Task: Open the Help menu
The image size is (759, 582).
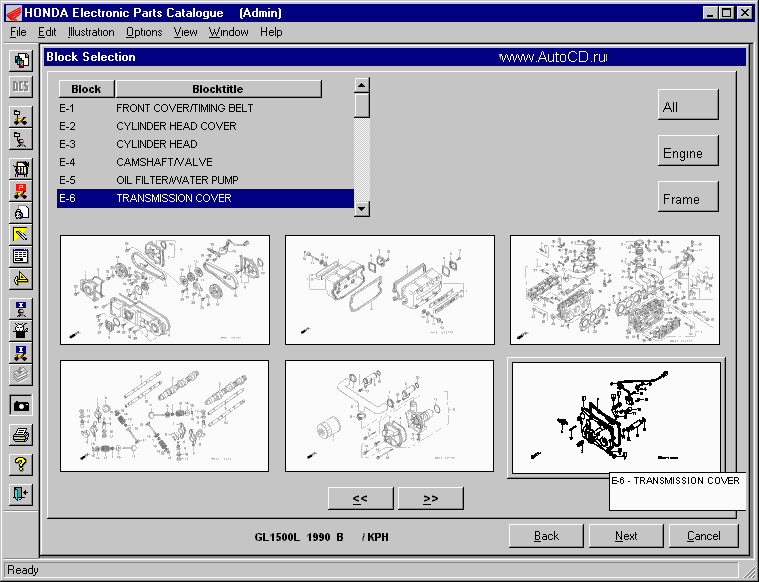Action: tap(271, 32)
